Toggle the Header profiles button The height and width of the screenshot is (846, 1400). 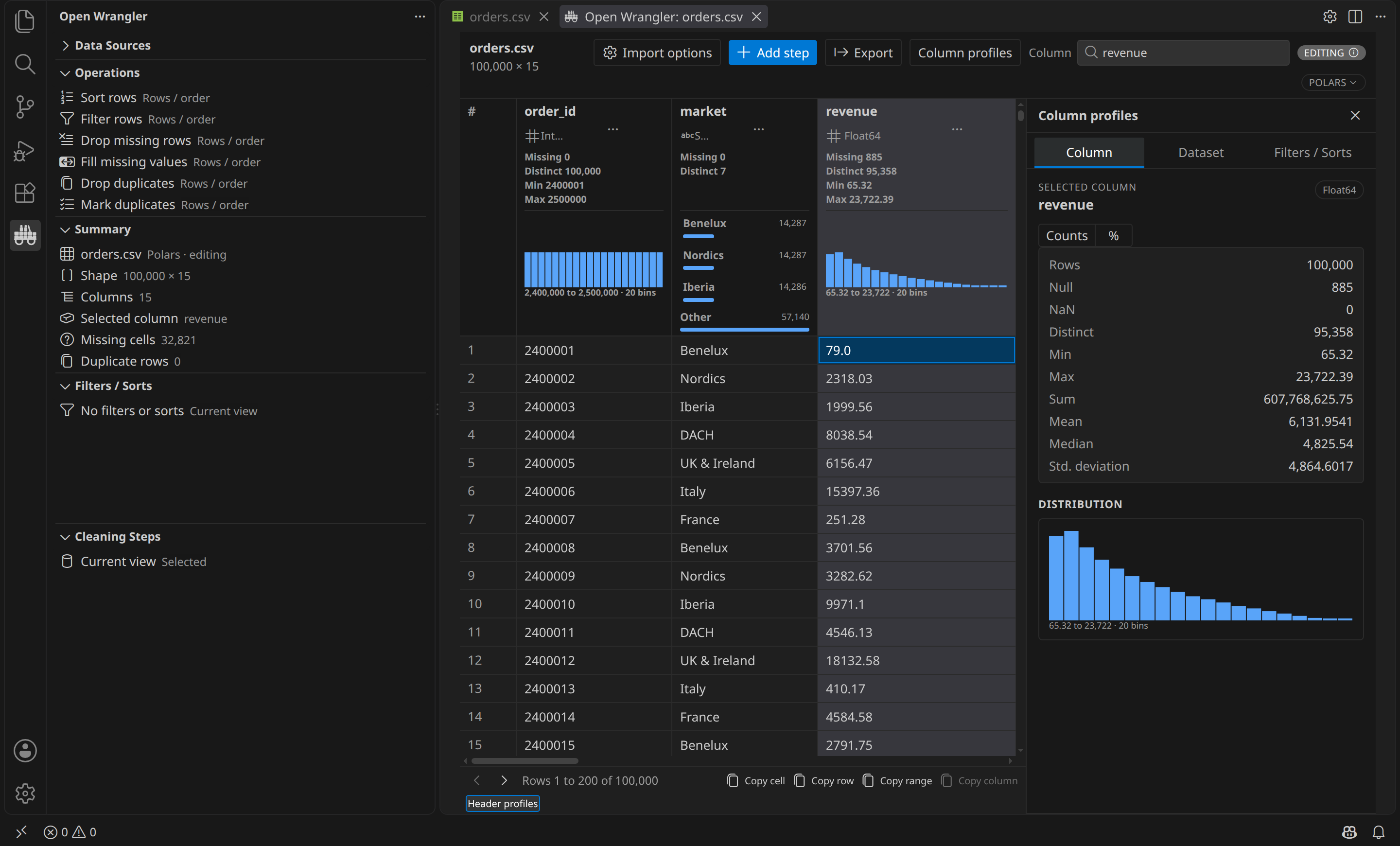point(502,803)
